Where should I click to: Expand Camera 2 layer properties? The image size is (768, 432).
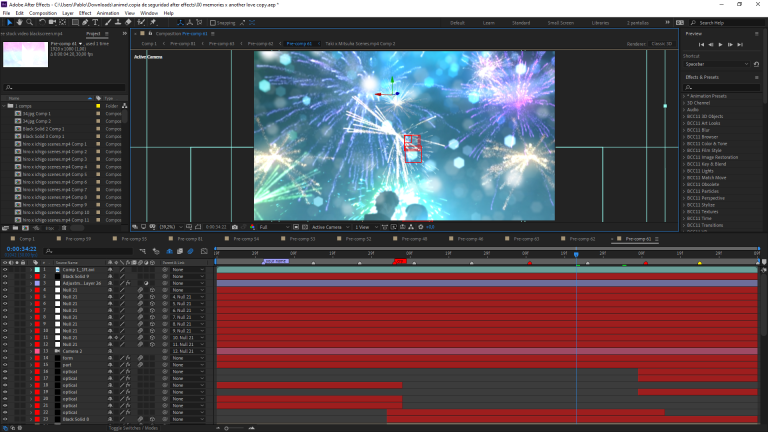pos(31,351)
